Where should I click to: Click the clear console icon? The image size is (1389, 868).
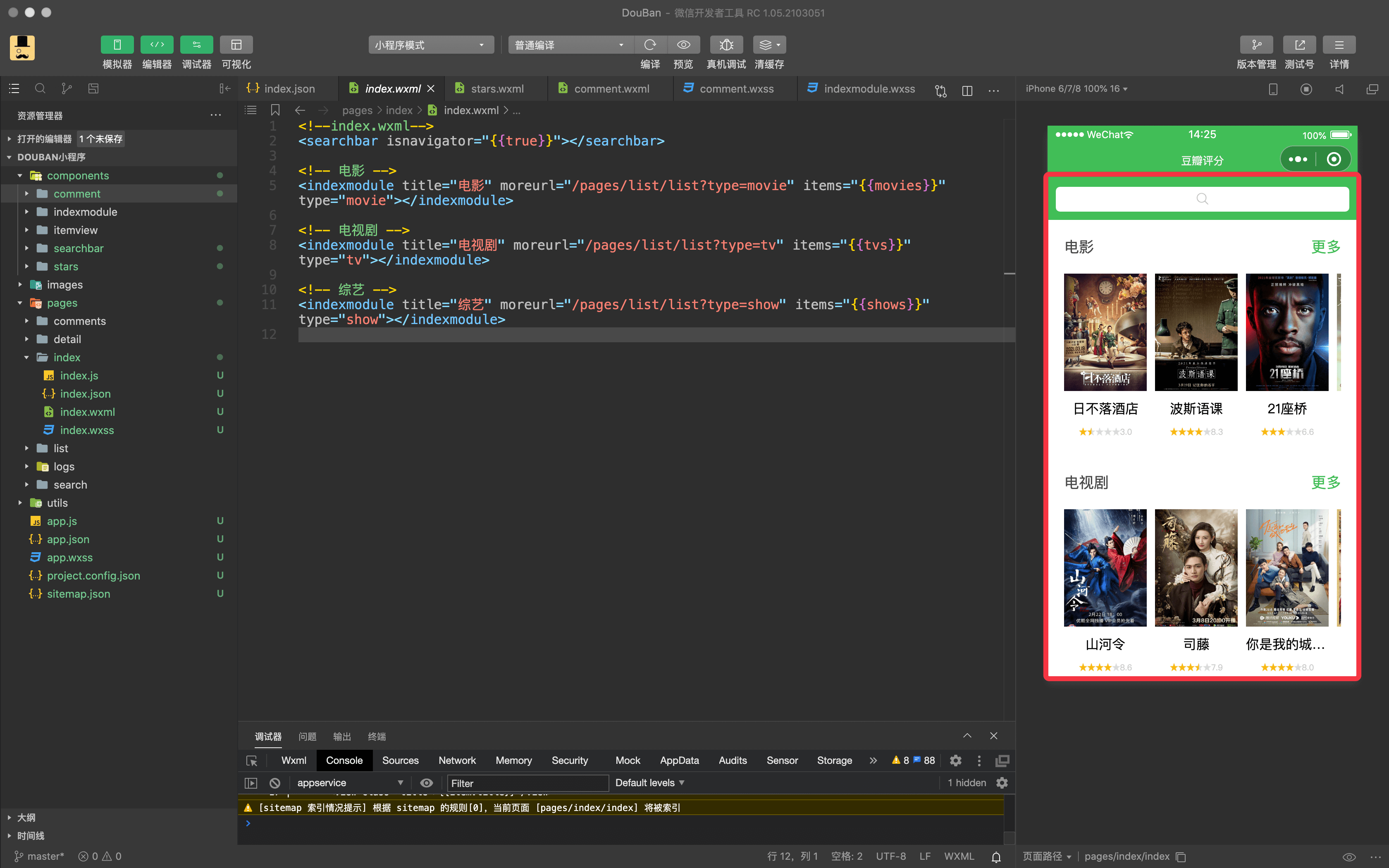pyautogui.click(x=275, y=783)
